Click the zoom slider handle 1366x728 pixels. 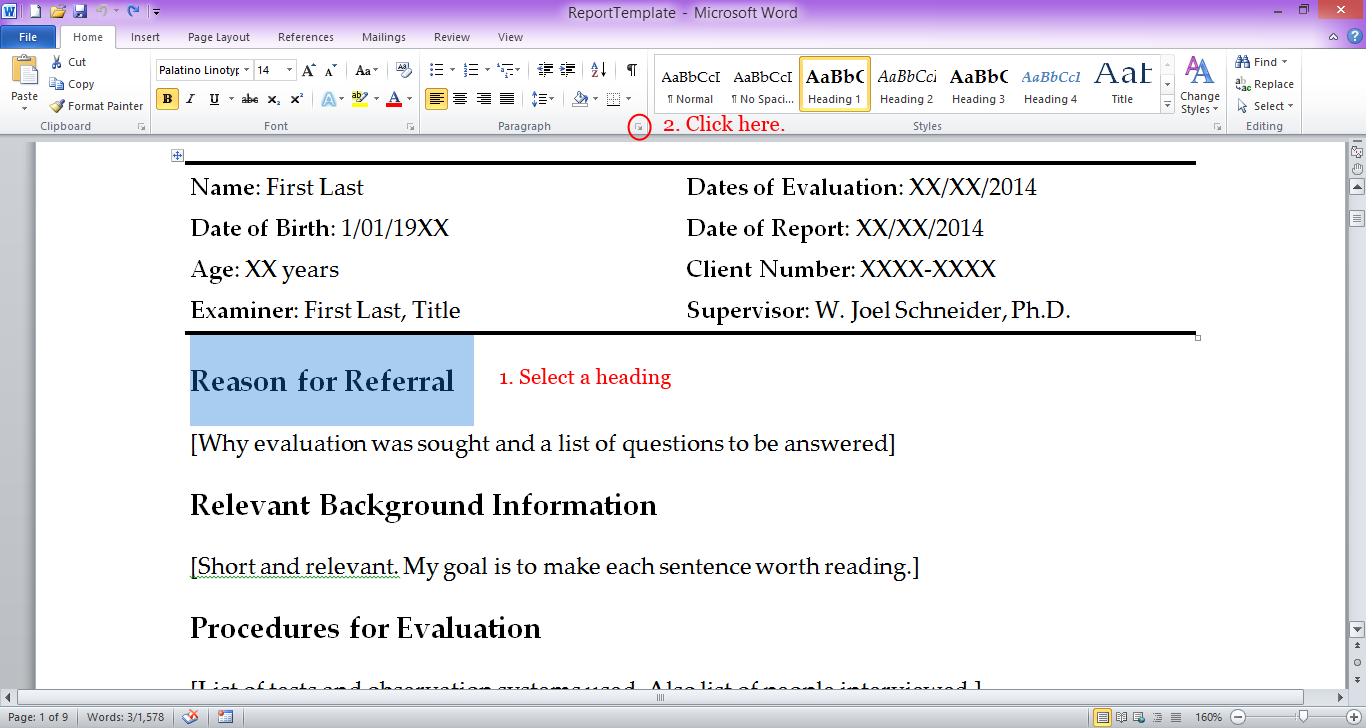coord(1302,717)
